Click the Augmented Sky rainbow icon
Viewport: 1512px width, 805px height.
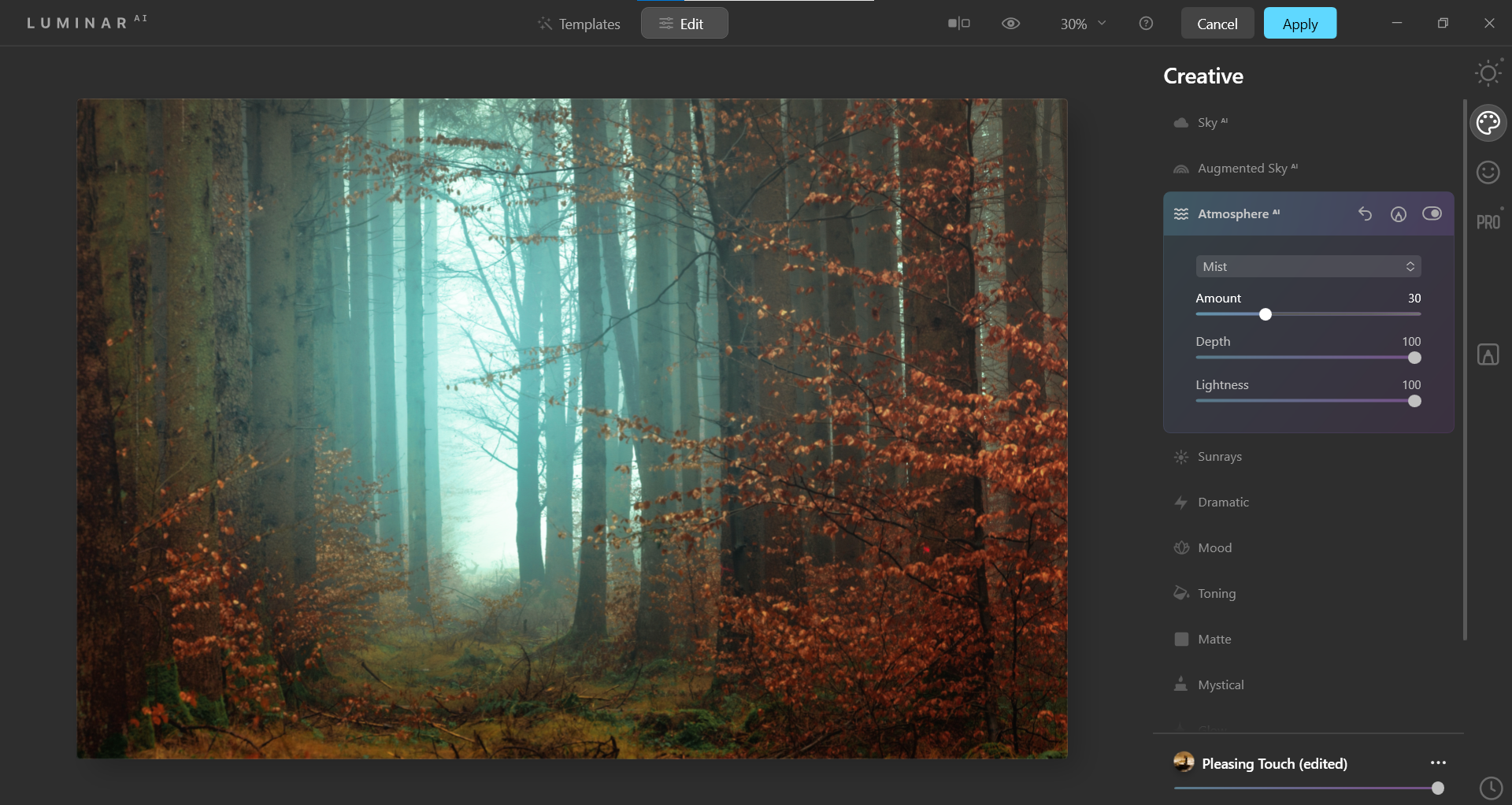pyautogui.click(x=1181, y=169)
